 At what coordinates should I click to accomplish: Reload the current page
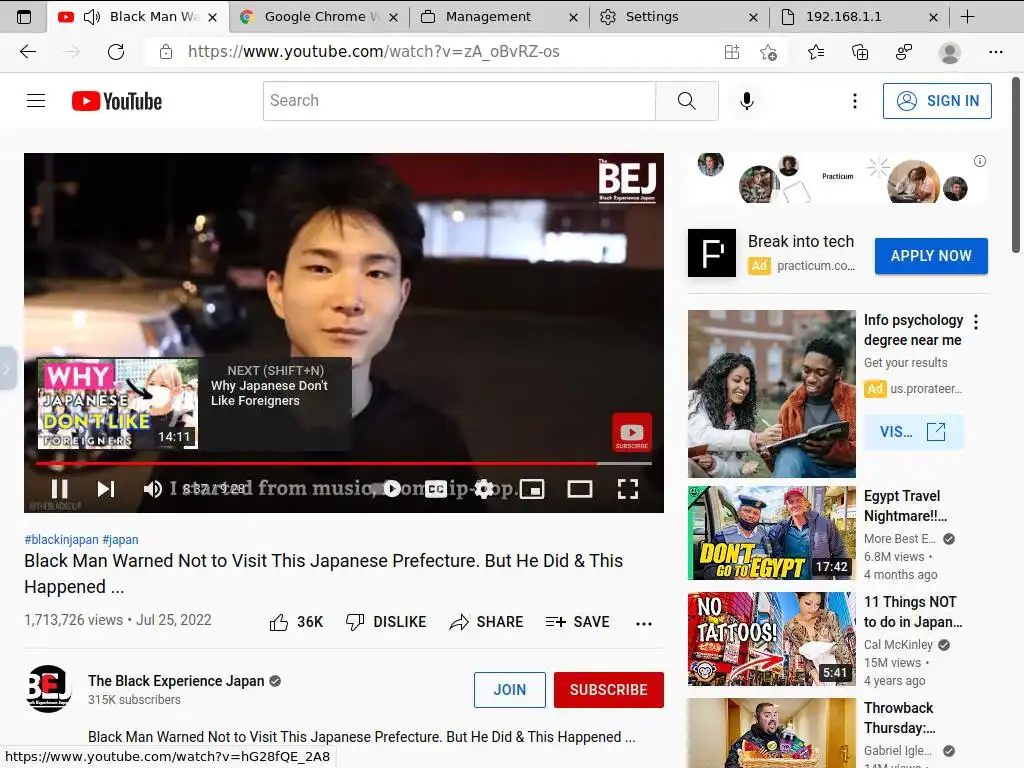point(116,52)
